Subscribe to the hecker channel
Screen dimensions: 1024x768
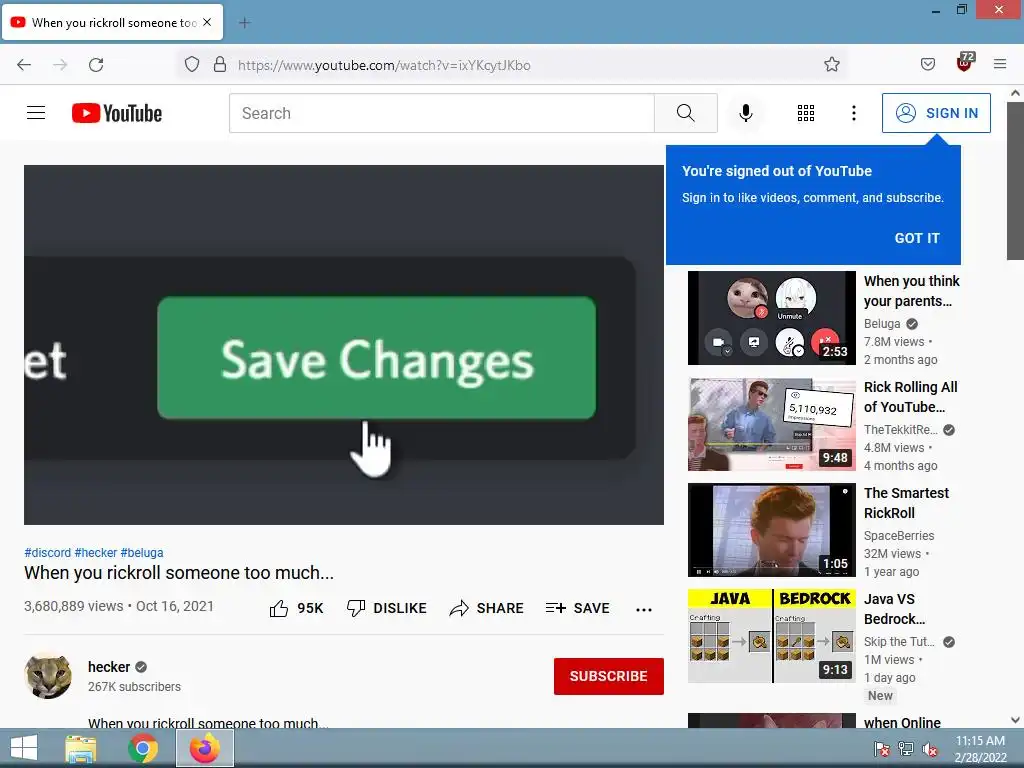tap(609, 676)
